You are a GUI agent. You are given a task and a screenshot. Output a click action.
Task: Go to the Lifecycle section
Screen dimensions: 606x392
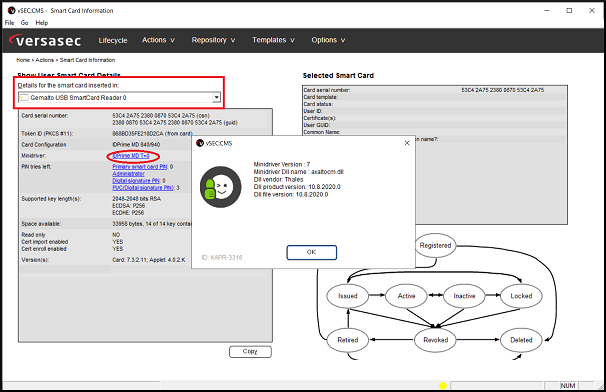coord(113,40)
